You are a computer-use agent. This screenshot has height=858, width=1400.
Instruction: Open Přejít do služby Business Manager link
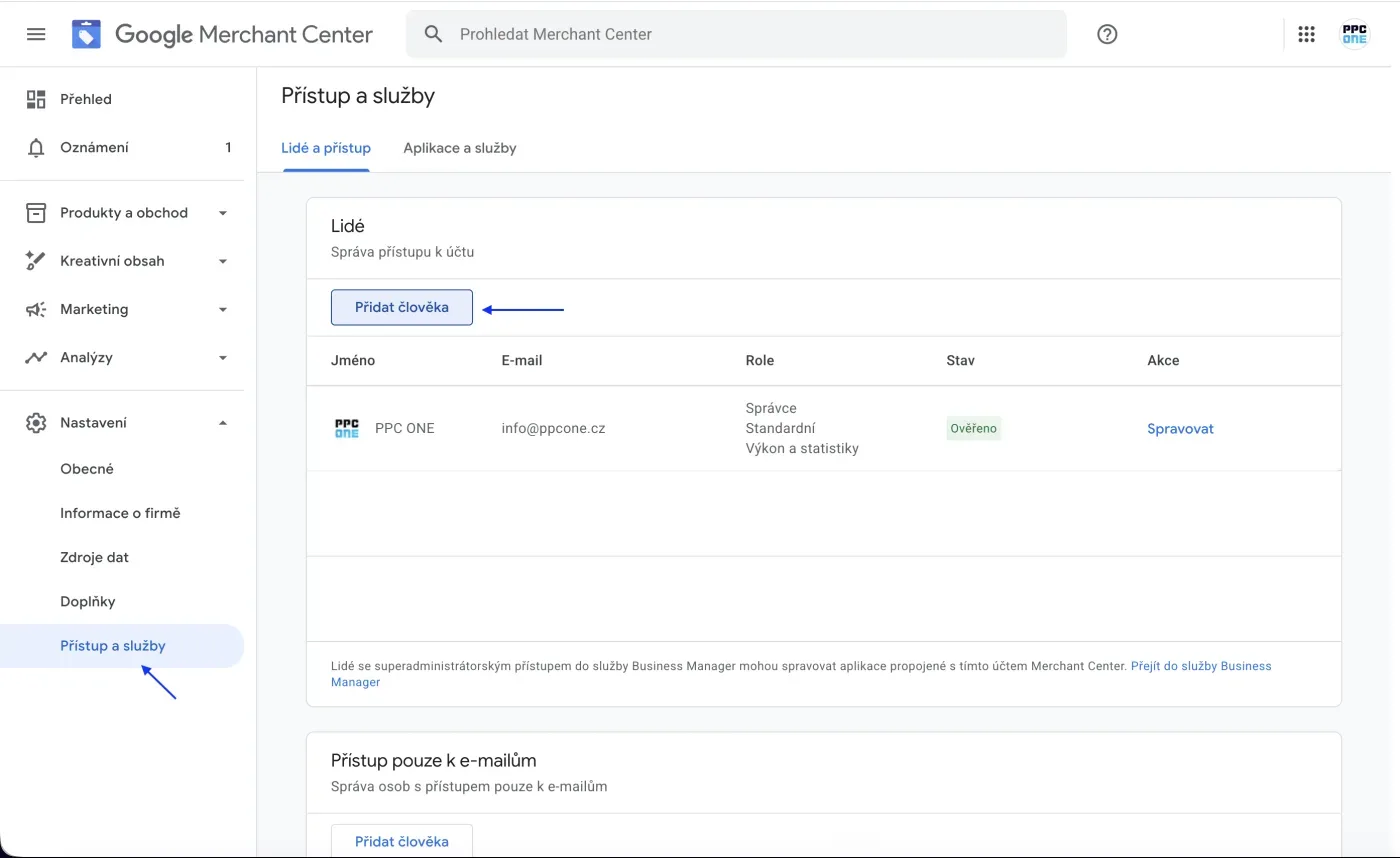click(801, 674)
